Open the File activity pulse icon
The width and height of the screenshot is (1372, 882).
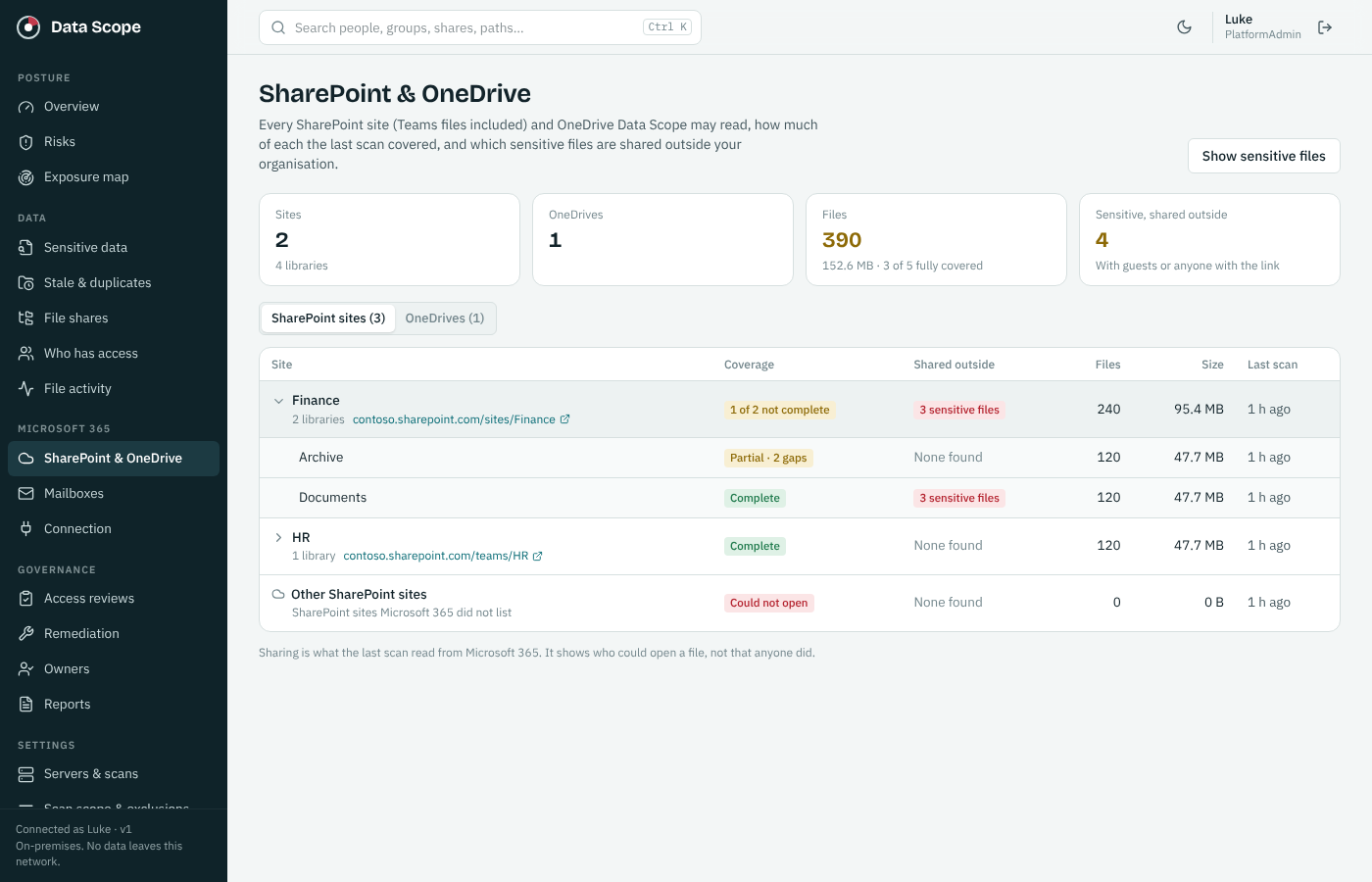26,389
